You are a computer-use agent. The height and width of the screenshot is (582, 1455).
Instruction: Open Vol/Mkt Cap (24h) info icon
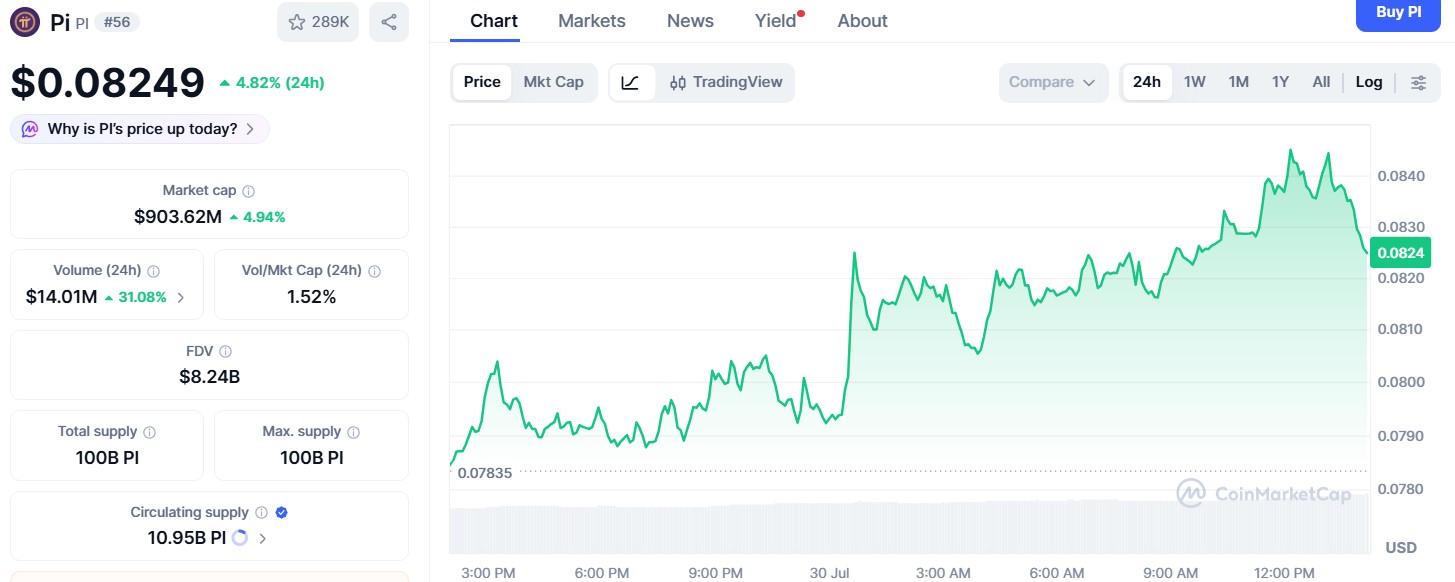pos(374,271)
